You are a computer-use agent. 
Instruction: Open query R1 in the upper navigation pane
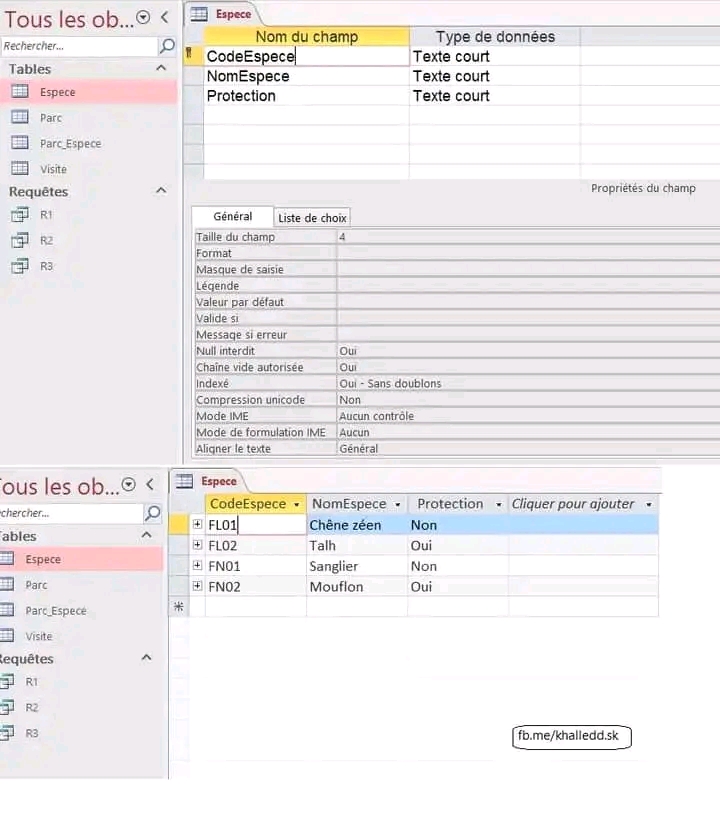[x=46, y=215]
